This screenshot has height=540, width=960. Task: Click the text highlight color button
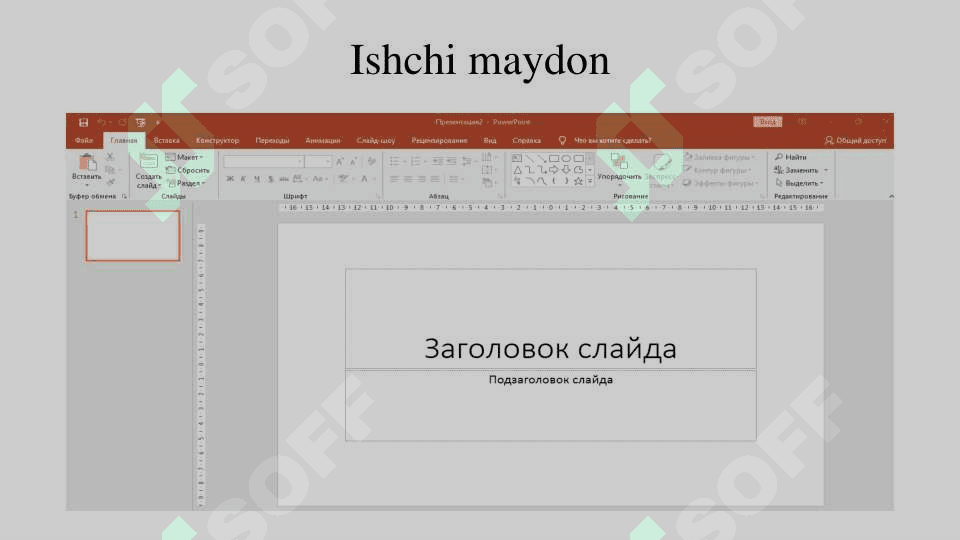[x=345, y=179]
